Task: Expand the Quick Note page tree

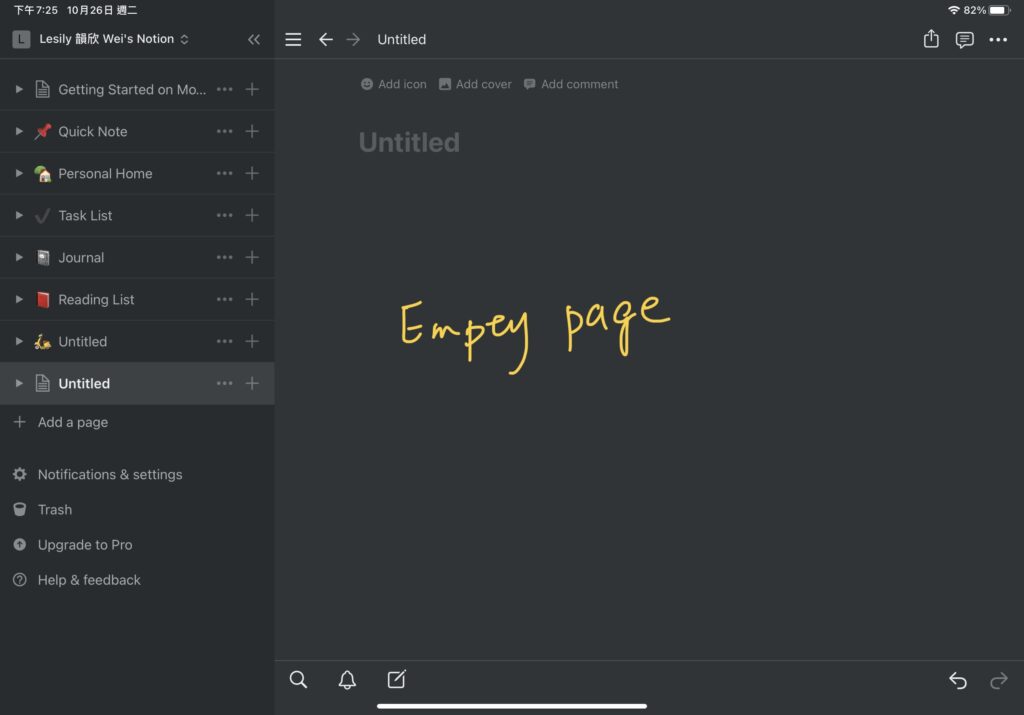Action: click(x=19, y=131)
